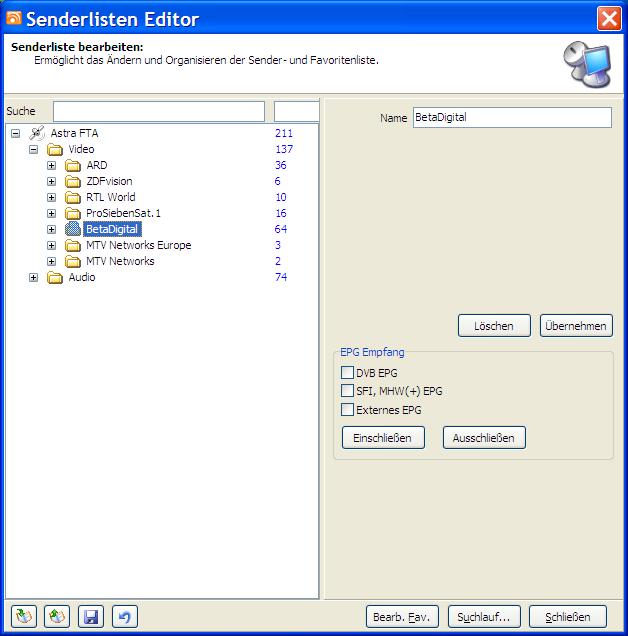Select the BetaDigital tree item label
Viewport: 628px width, 636px height.
(x=112, y=229)
